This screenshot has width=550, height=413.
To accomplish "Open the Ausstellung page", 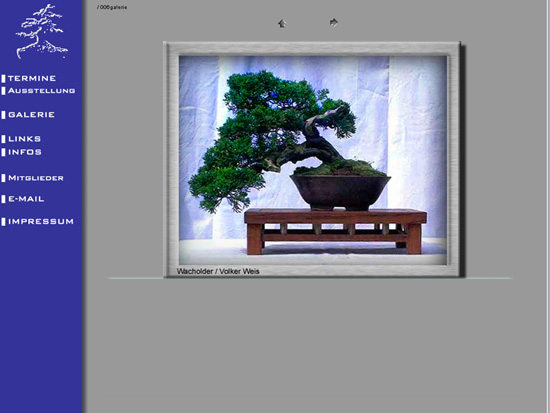I will [x=41, y=91].
